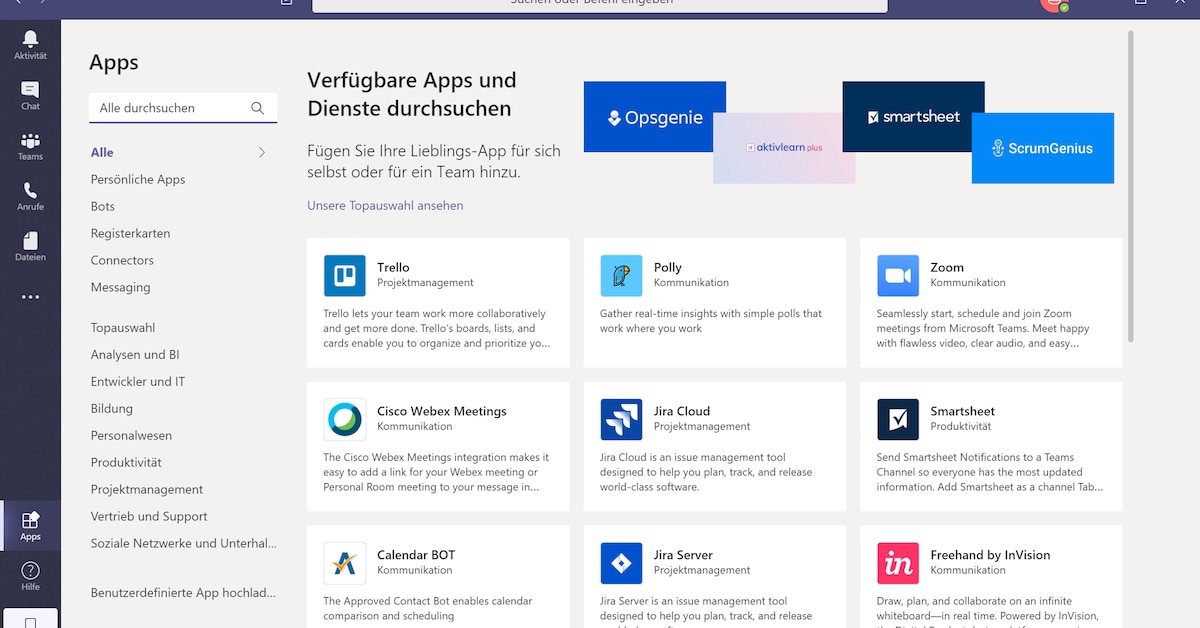Open Dateien files icon
This screenshot has height=628, width=1200.
click(x=30, y=243)
